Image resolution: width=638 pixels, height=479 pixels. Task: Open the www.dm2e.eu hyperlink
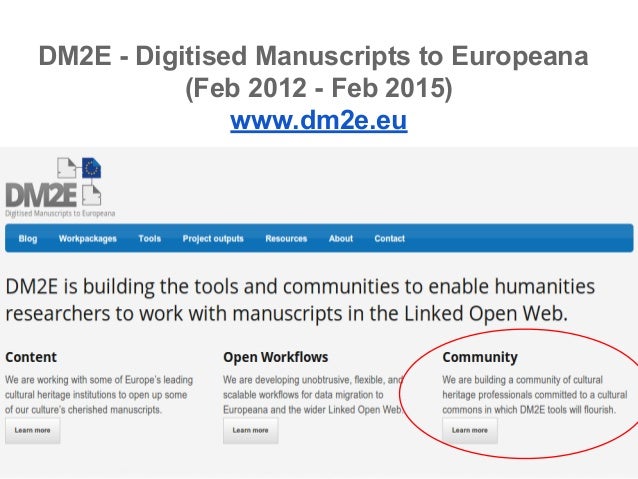point(319,120)
